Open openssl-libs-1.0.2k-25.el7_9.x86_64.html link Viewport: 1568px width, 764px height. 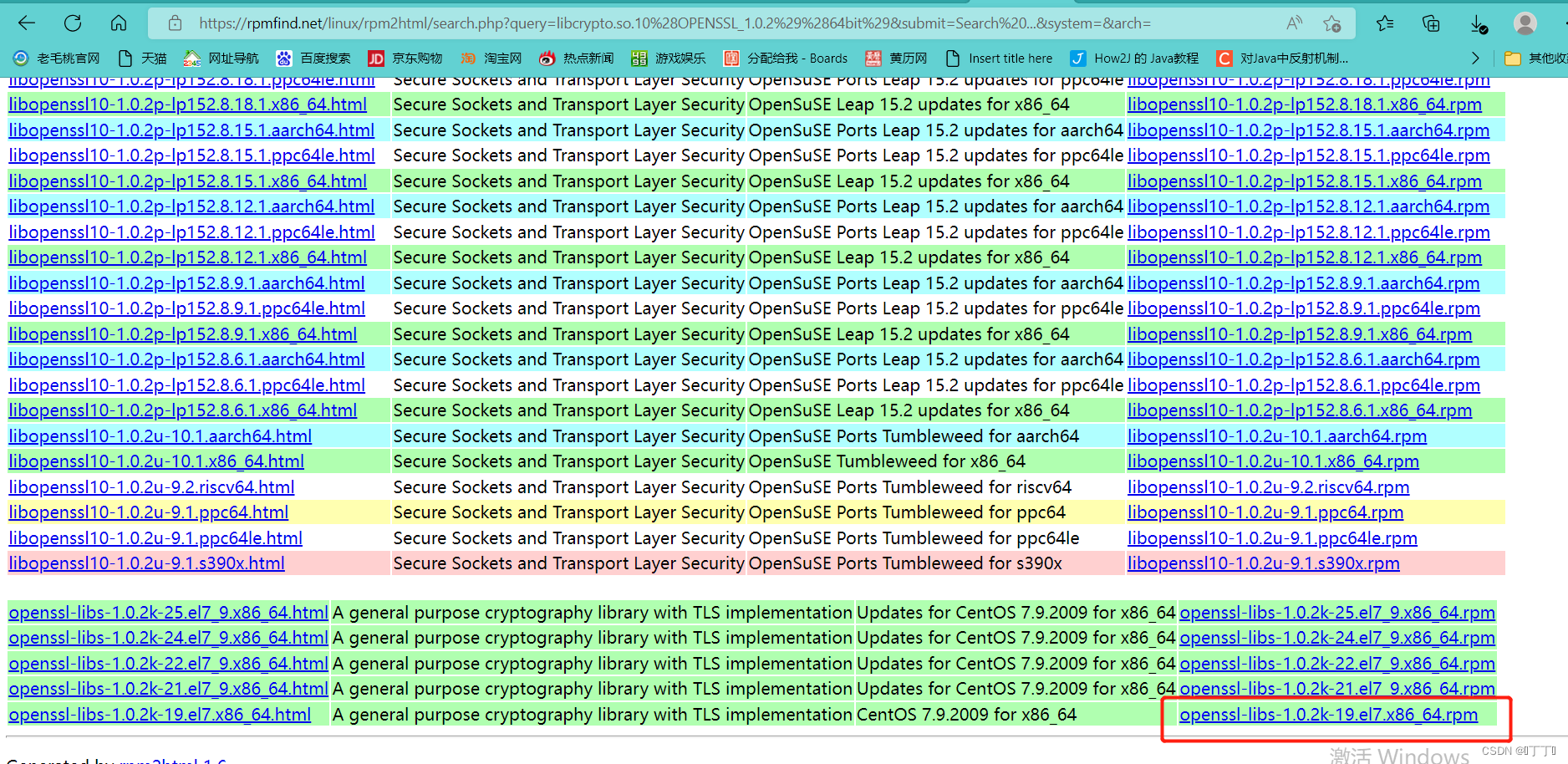pos(169,613)
